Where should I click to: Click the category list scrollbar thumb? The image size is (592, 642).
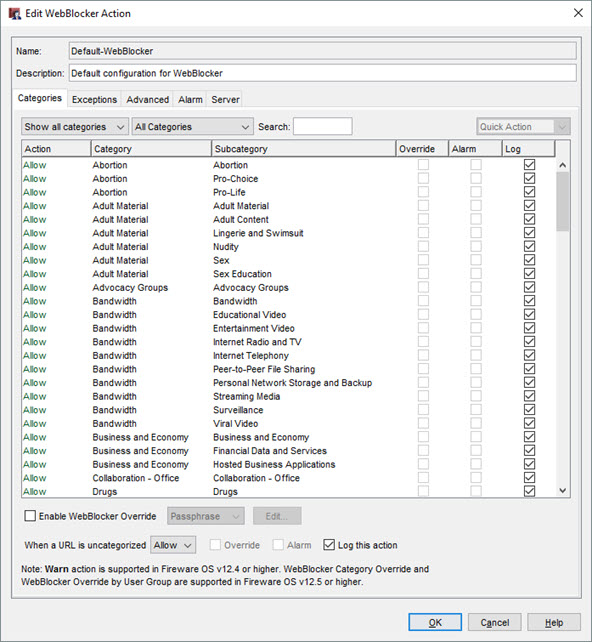[x=563, y=201]
